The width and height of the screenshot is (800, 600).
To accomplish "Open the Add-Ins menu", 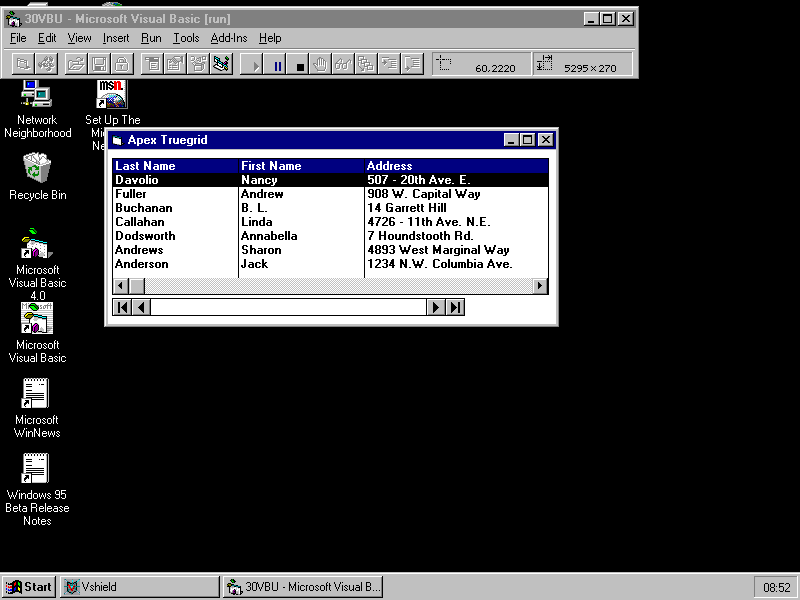I will click(x=229, y=38).
